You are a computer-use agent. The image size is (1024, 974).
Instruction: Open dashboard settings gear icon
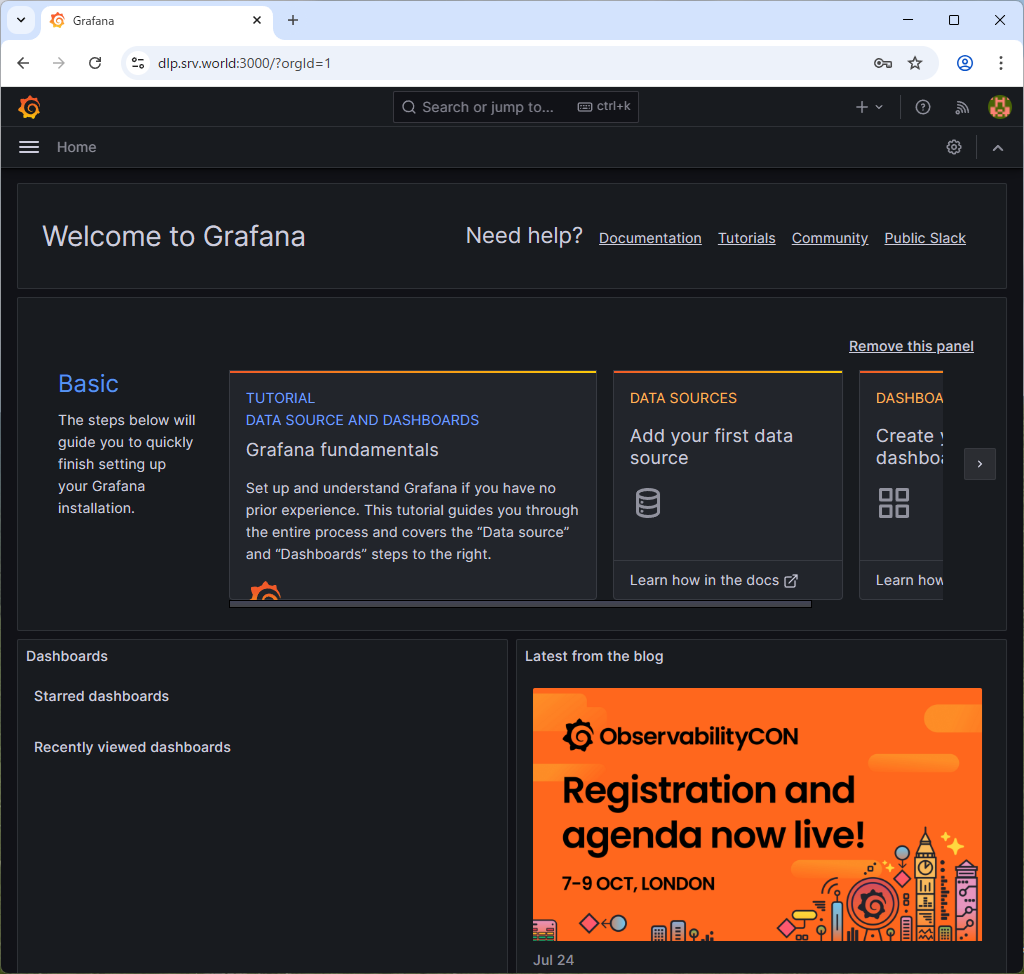(953, 147)
